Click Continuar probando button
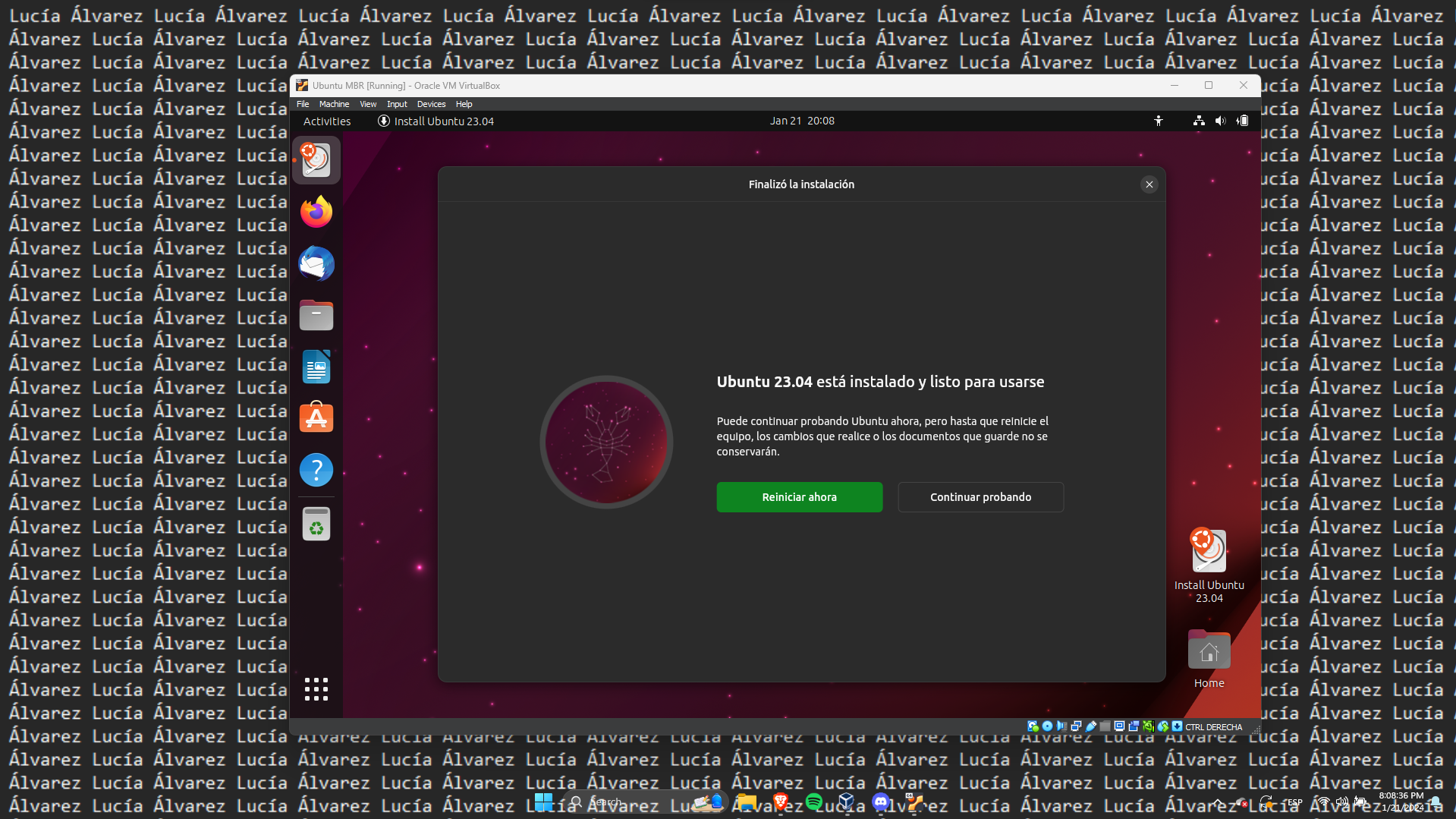The height and width of the screenshot is (819, 1456). pos(980,497)
